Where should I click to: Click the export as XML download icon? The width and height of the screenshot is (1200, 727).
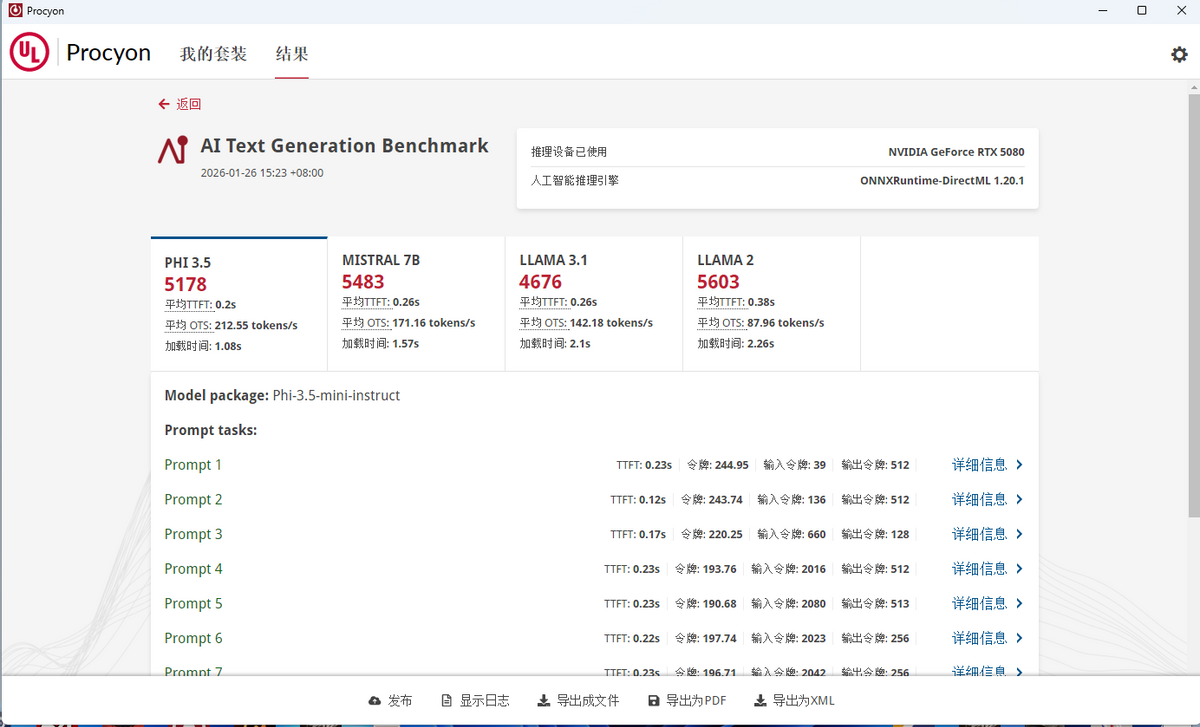(760, 701)
